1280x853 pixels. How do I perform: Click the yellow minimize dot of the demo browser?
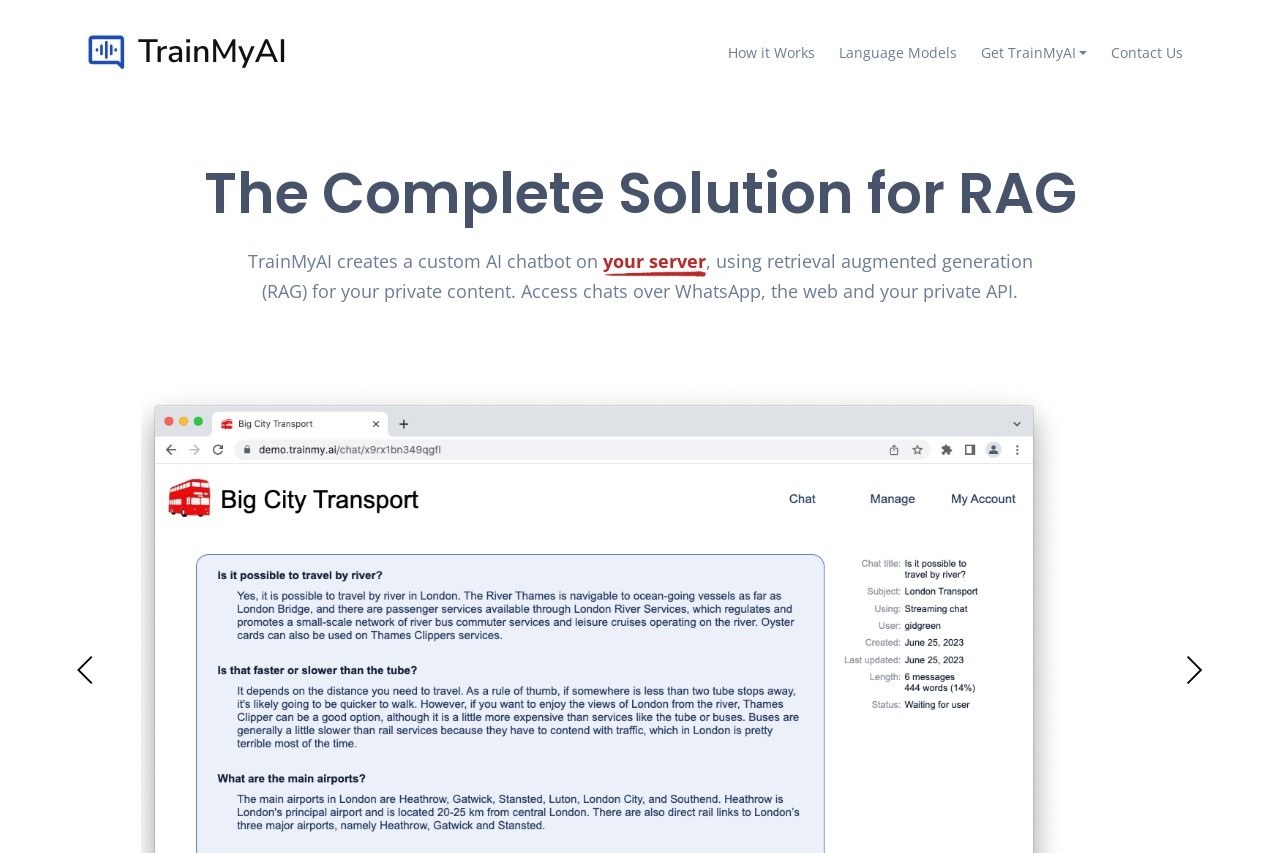(x=184, y=421)
